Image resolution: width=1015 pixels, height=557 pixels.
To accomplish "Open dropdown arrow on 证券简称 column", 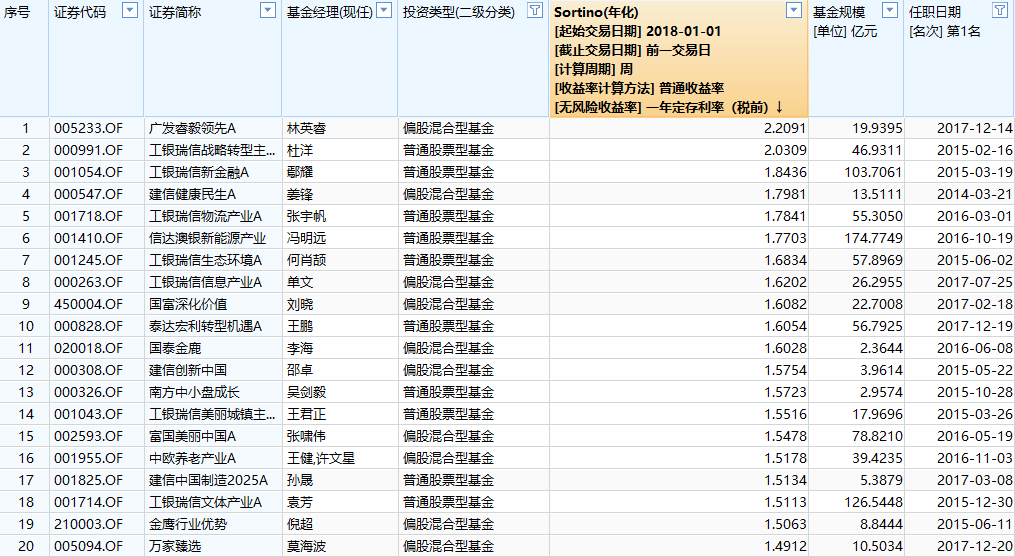I will [268, 10].
